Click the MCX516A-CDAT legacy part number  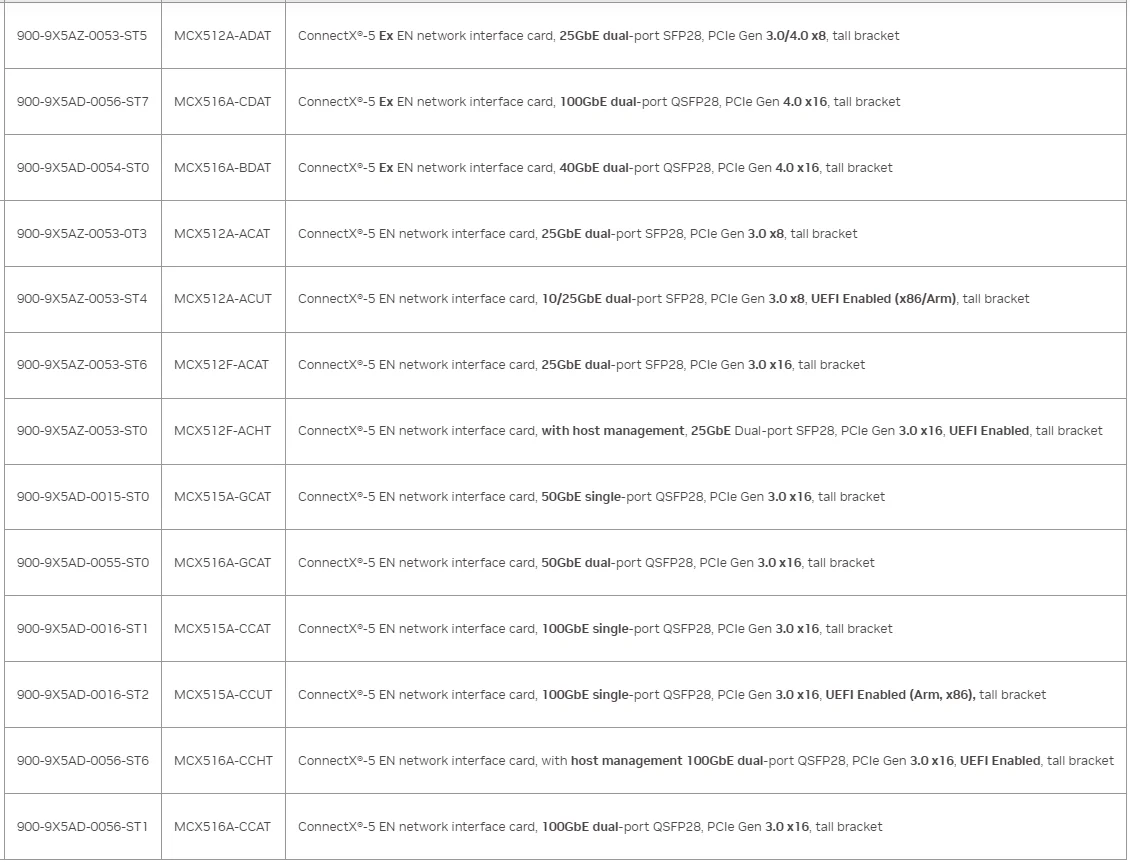pyautogui.click(x=222, y=102)
